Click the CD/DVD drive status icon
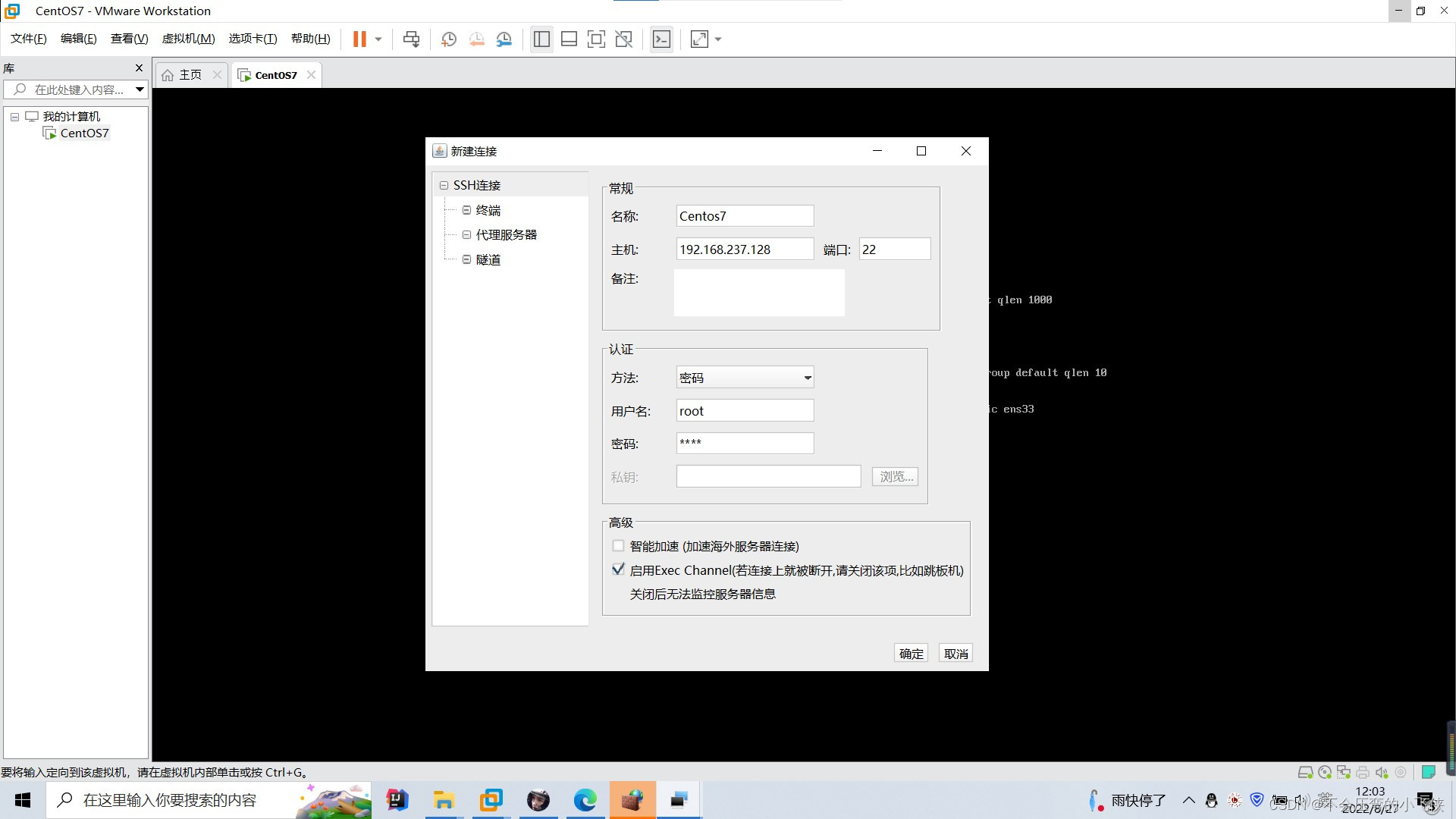1456x819 pixels. (1325, 772)
